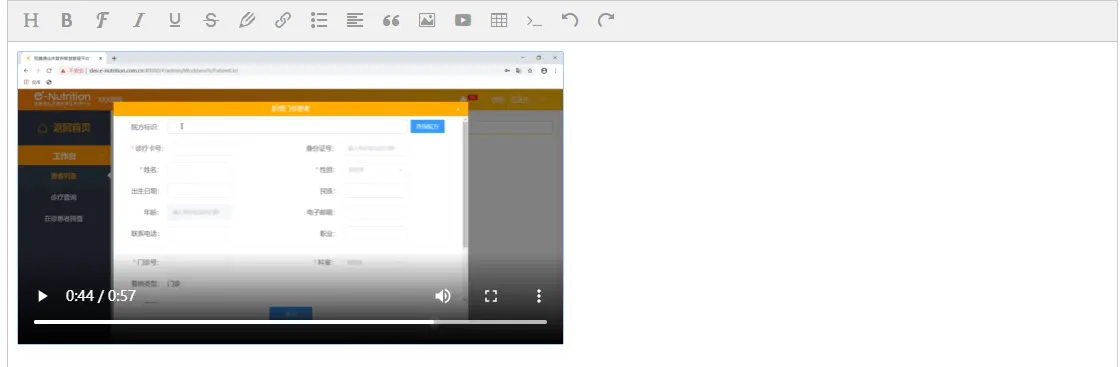Open the video more-options menu
This screenshot has width=1120, height=367.
click(x=539, y=296)
